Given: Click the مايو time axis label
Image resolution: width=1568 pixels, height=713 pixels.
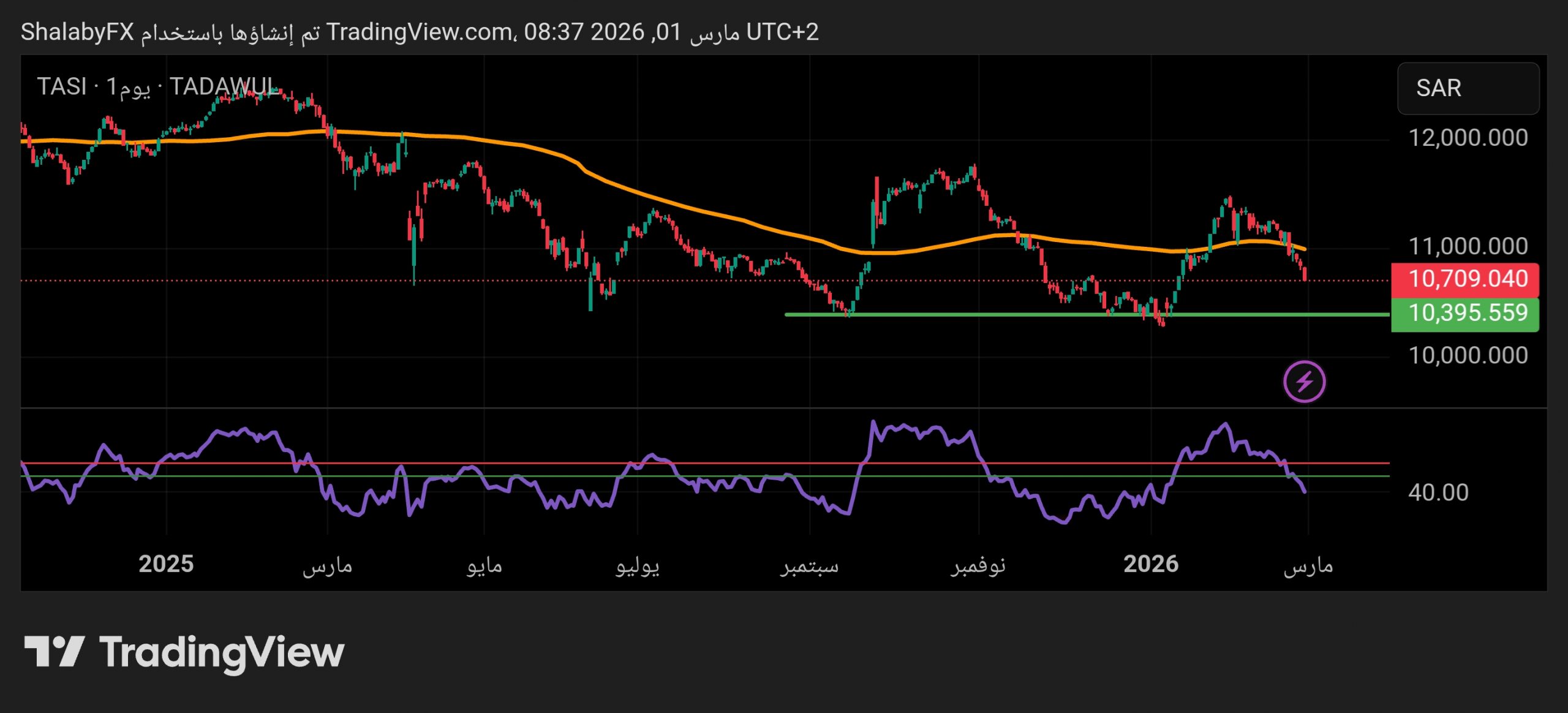Looking at the screenshot, I should point(484,565).
